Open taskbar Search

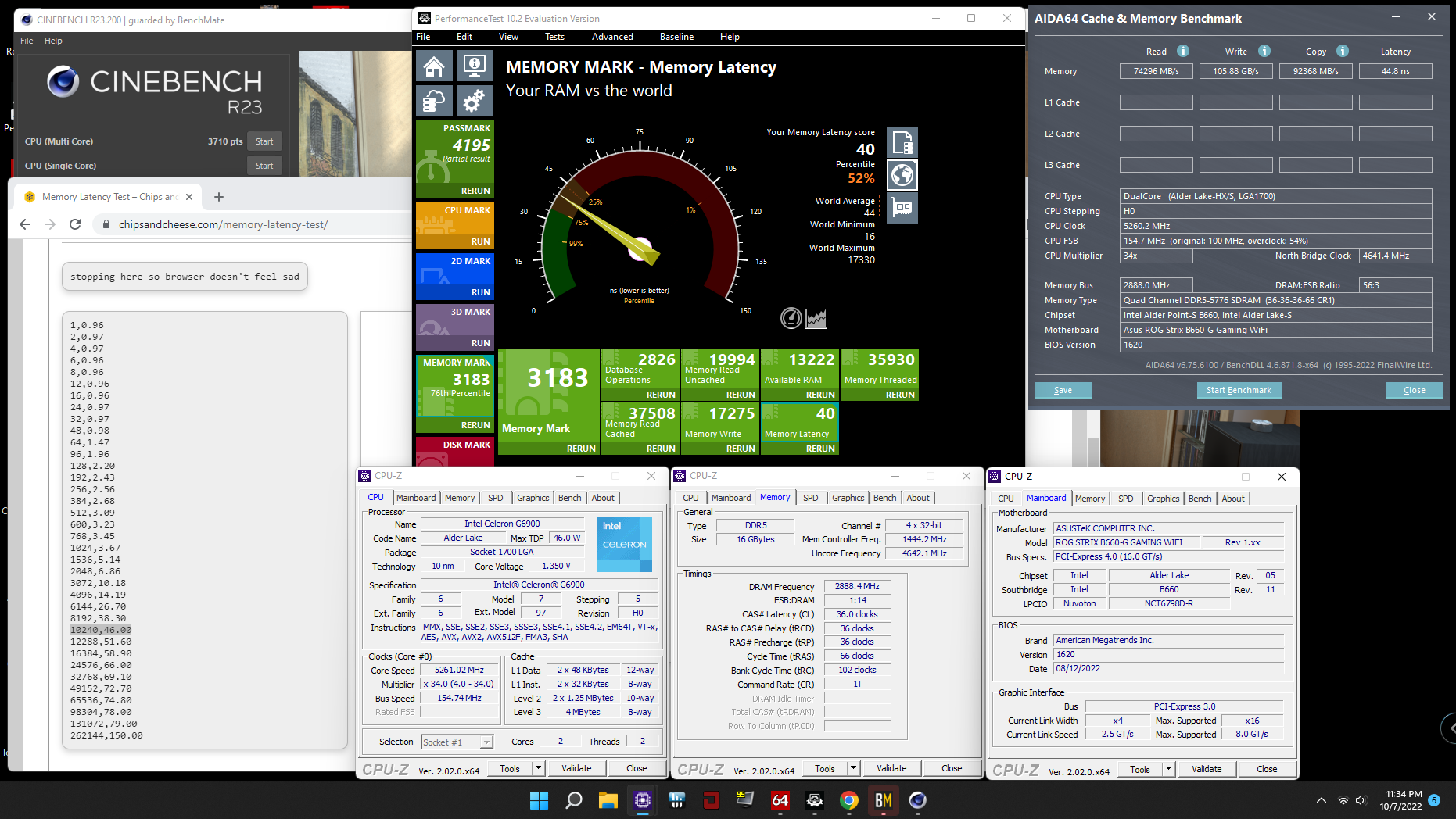pyautogui.click(x=574, y=800)
